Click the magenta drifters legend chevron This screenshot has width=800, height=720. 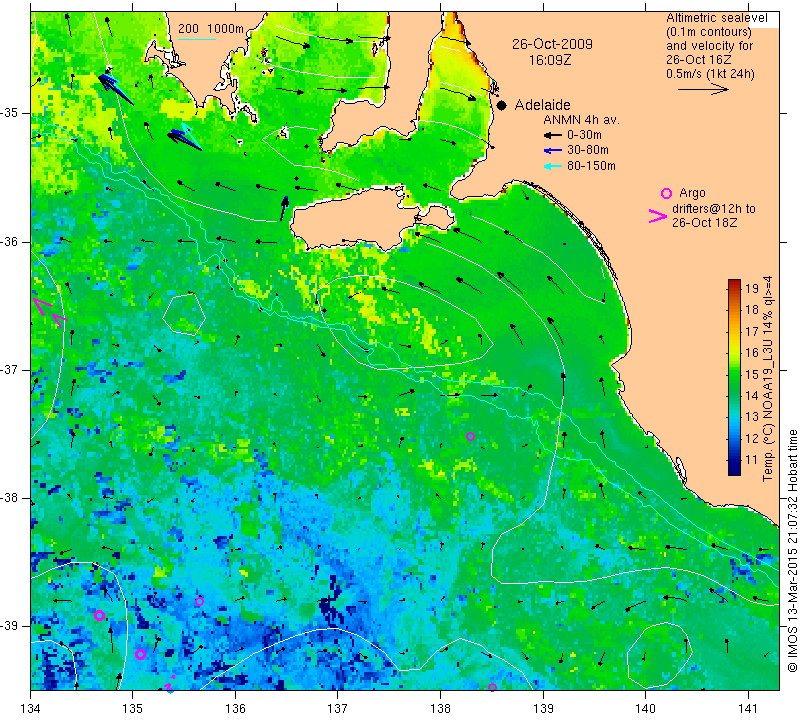point(657,216)
